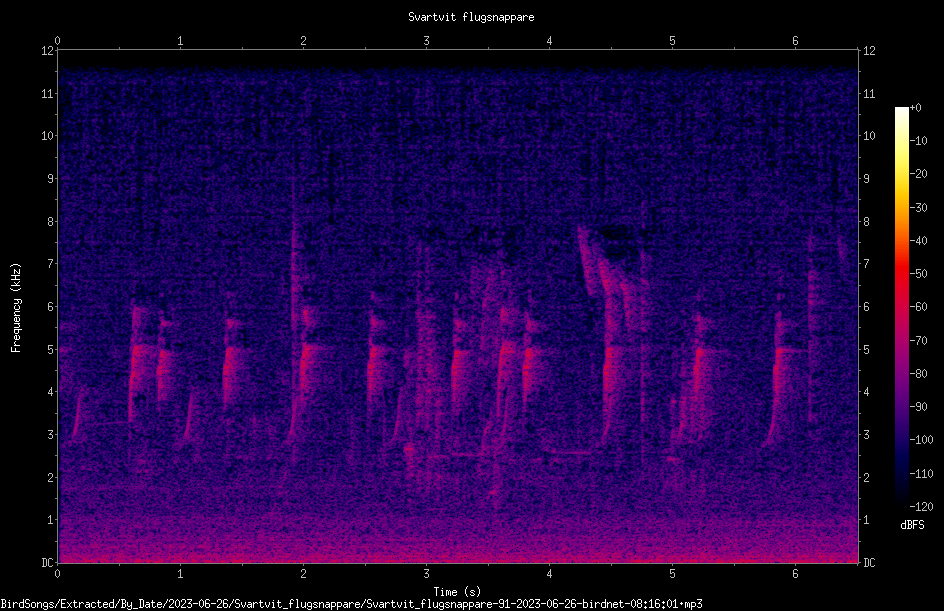This screenshot has height=611, width=944.
Task: Click the '1' tick on the top time axis
Action: [x=180, y=41]
